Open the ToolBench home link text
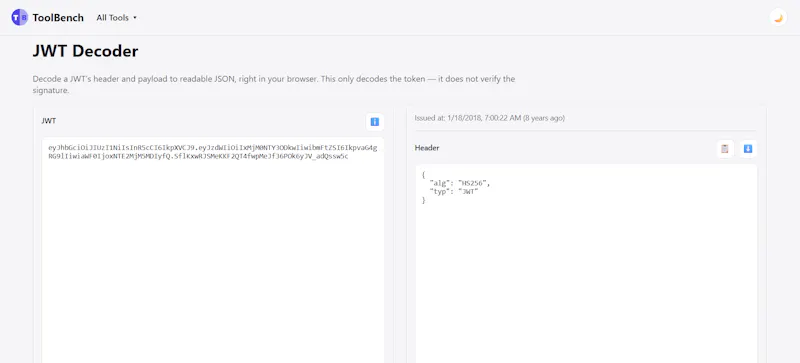This screenshot has width=800, height=363. coord(58,18)
